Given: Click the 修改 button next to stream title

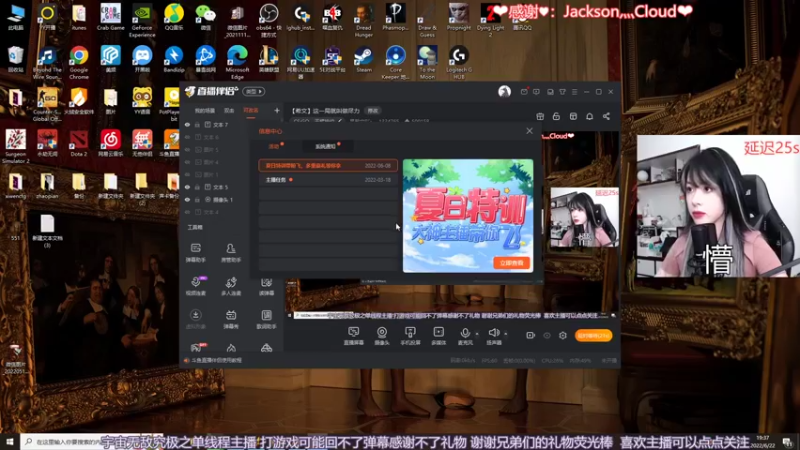Looking at the screenshot, I should click(373, 111).
